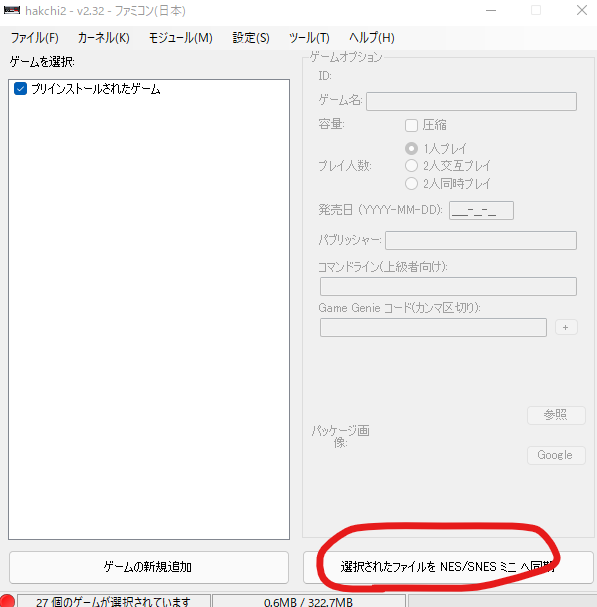
Task: Close the hakchi2 window
Action: (x=582, y=10)
